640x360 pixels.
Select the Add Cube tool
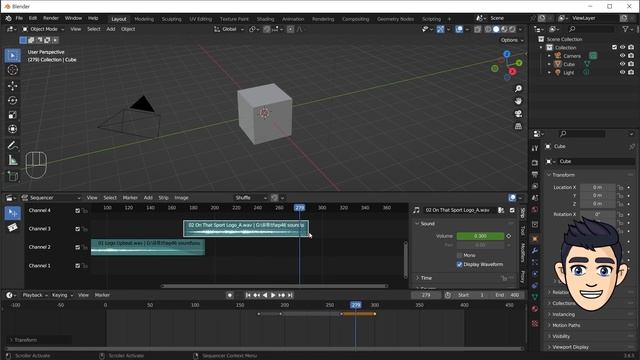(13, 176)
